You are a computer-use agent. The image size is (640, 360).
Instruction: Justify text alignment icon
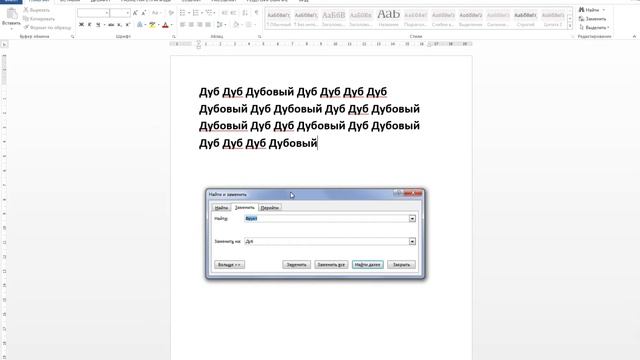(x=208, y=25)
